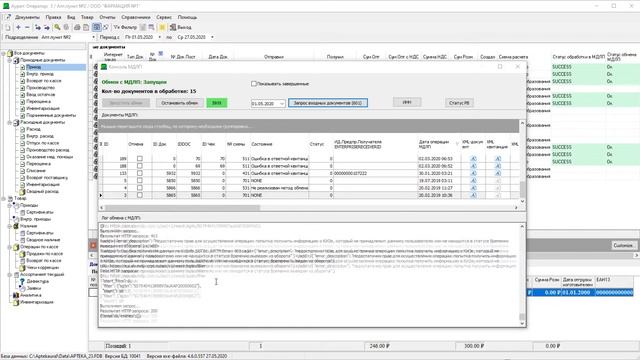The width and height of the screenshot is (640, 360).
Task: Collapse the Операции по кассе node
Action: point(10,247)
